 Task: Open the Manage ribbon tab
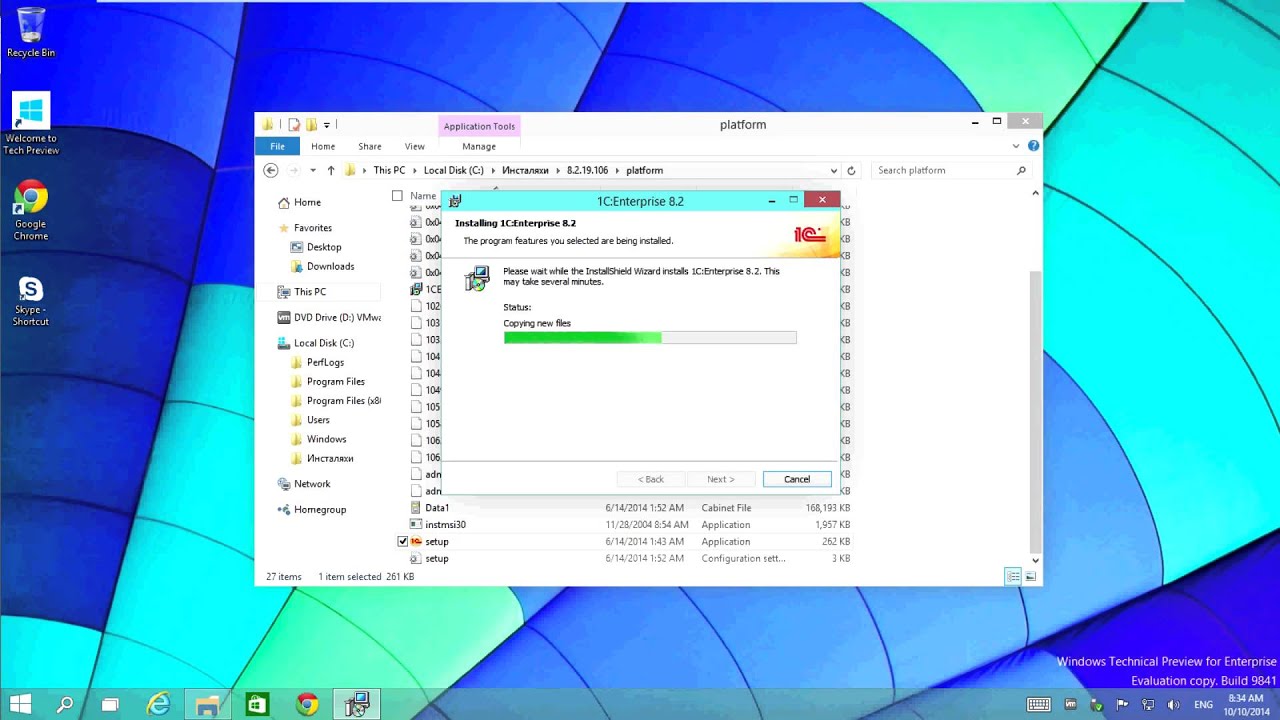479,146
